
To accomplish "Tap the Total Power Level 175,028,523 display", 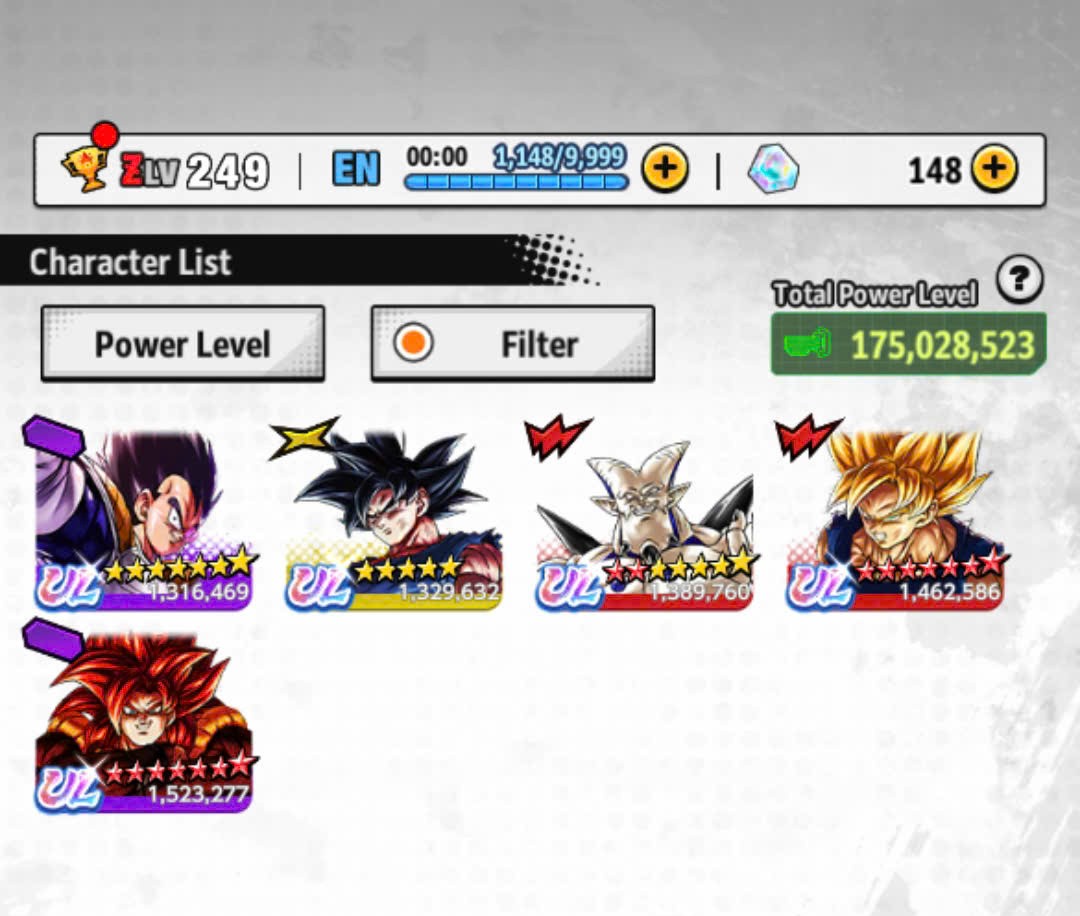I will (908, 344).
